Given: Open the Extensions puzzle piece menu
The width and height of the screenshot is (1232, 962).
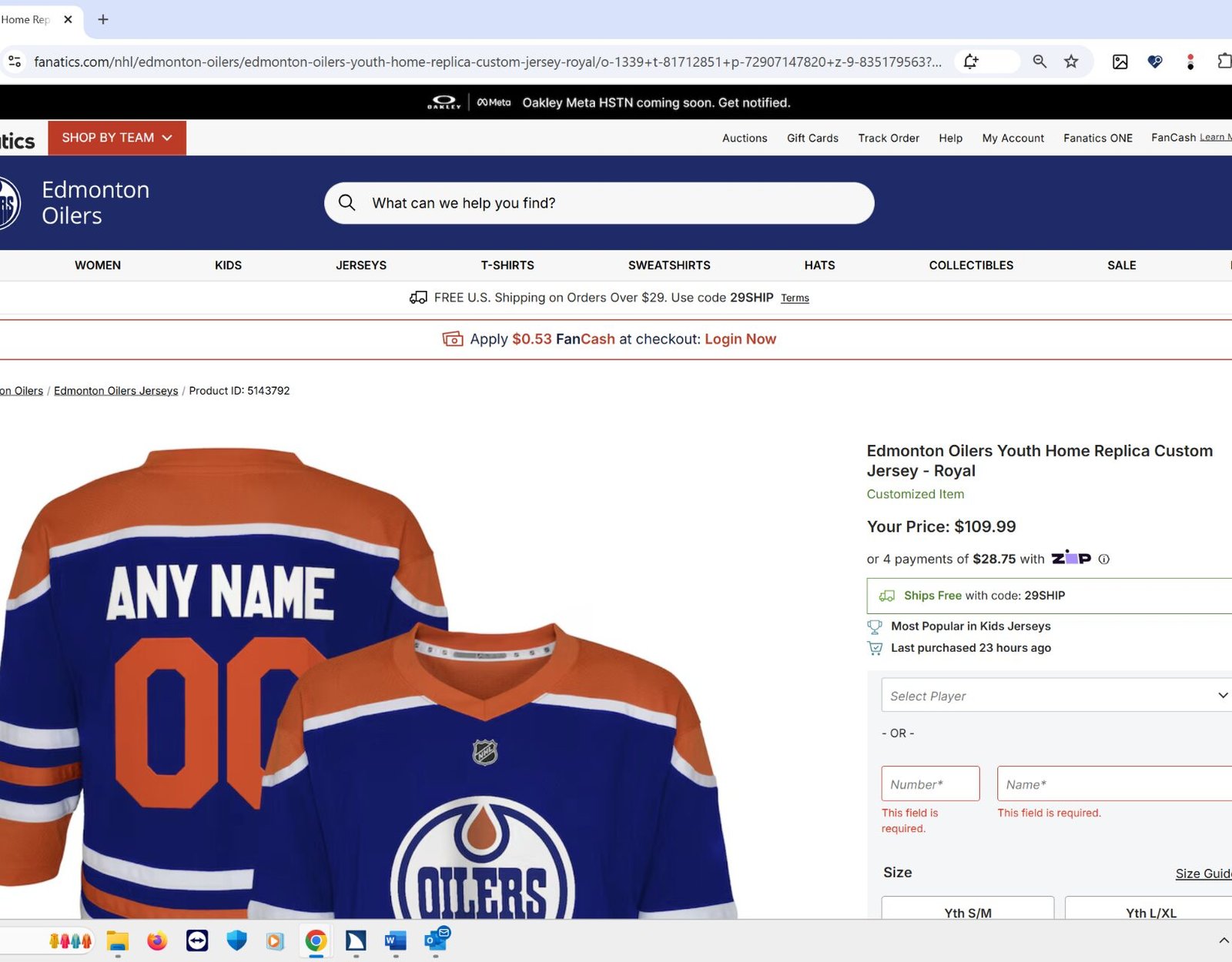Looking at the screenshot, I should (1224, 61).
